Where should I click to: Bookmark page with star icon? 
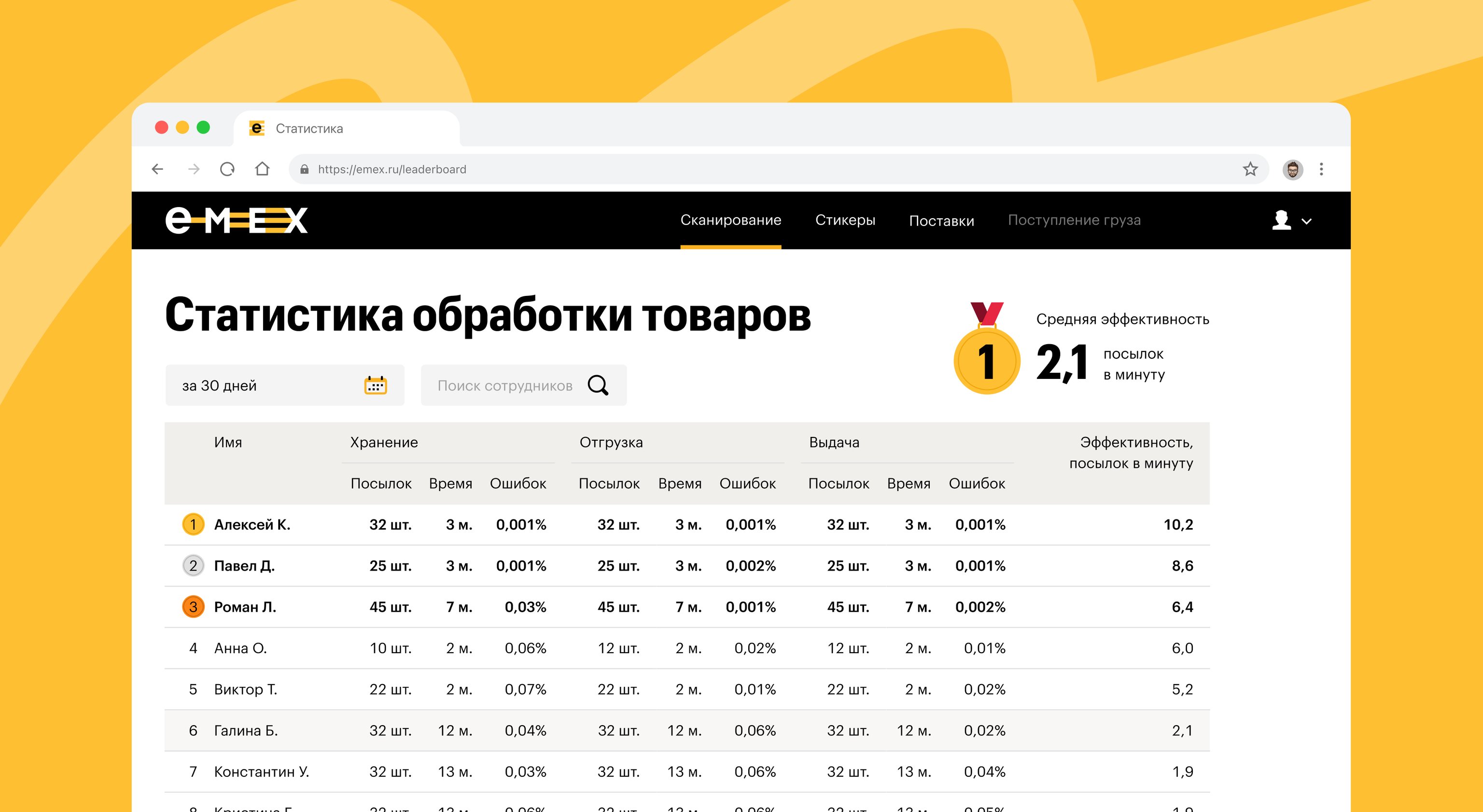1250,169
